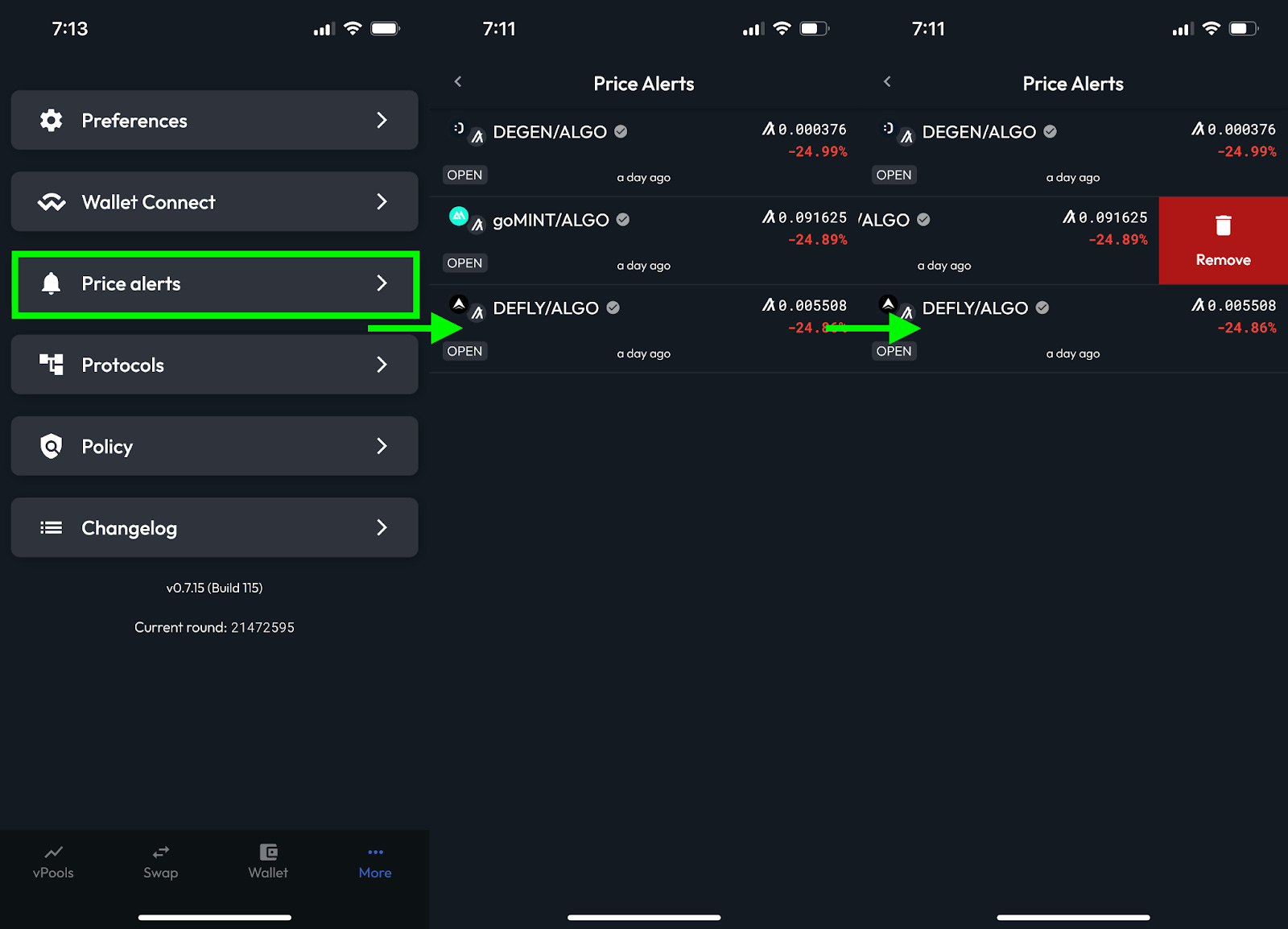Tap OPEN tag on middle DEGEN/ALGO
The image size is (1288, 929).
coord(464,175)
